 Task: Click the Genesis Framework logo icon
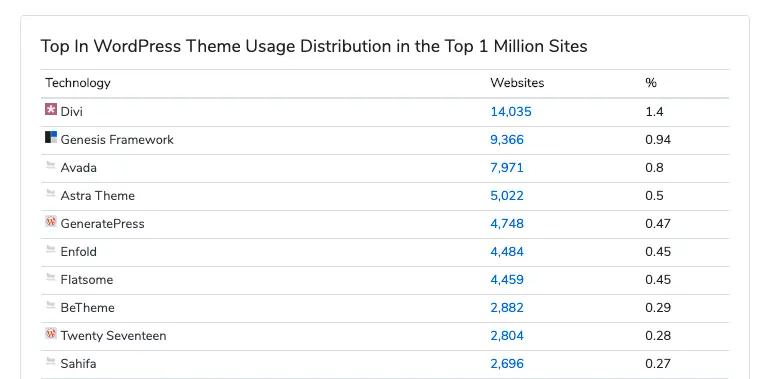tap(51, 137)
